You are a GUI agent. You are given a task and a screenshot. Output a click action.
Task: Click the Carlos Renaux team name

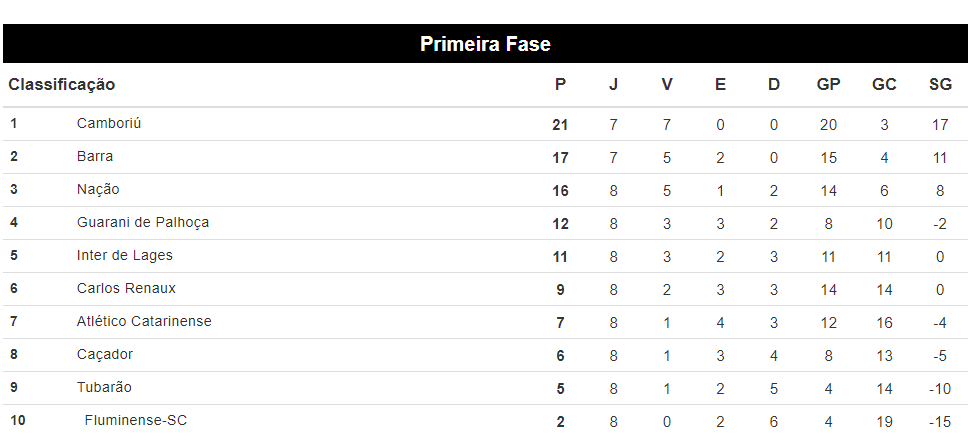pyautogui.click(x=126, y=288)
